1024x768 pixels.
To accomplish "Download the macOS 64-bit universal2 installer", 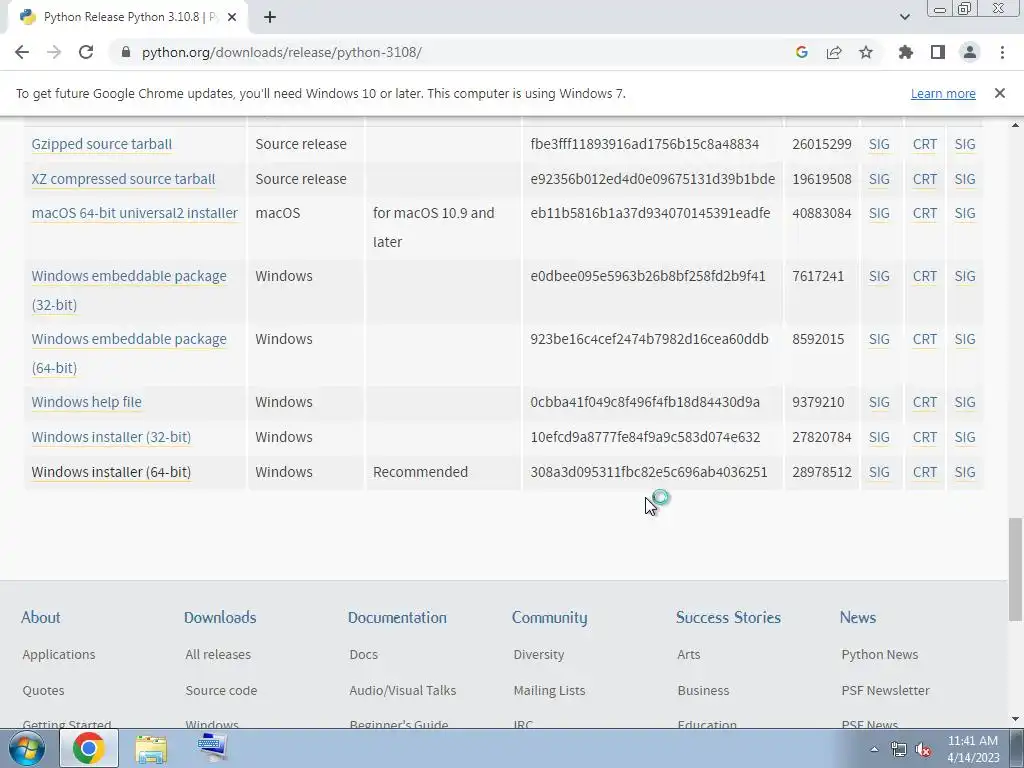I will click(x=135, y=213).
